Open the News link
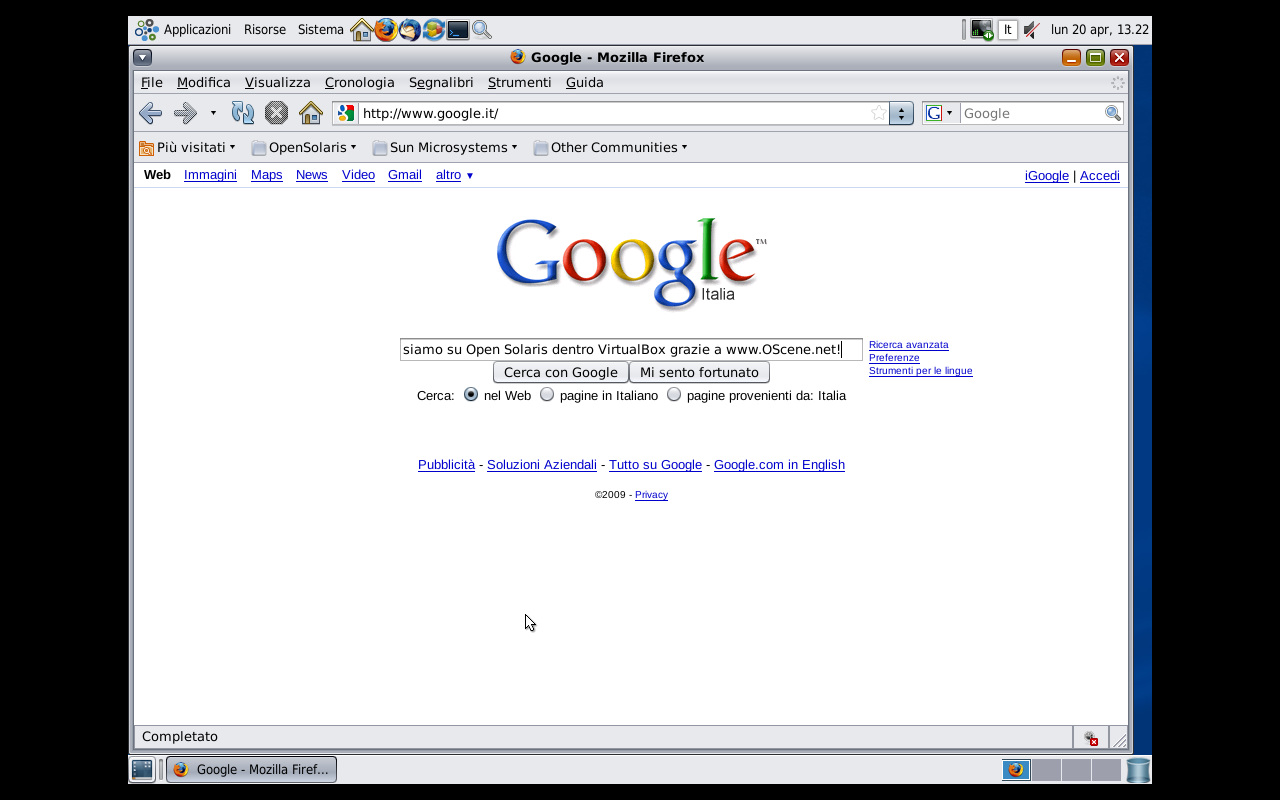1280x800 pixels. click(x=312, y=175)
